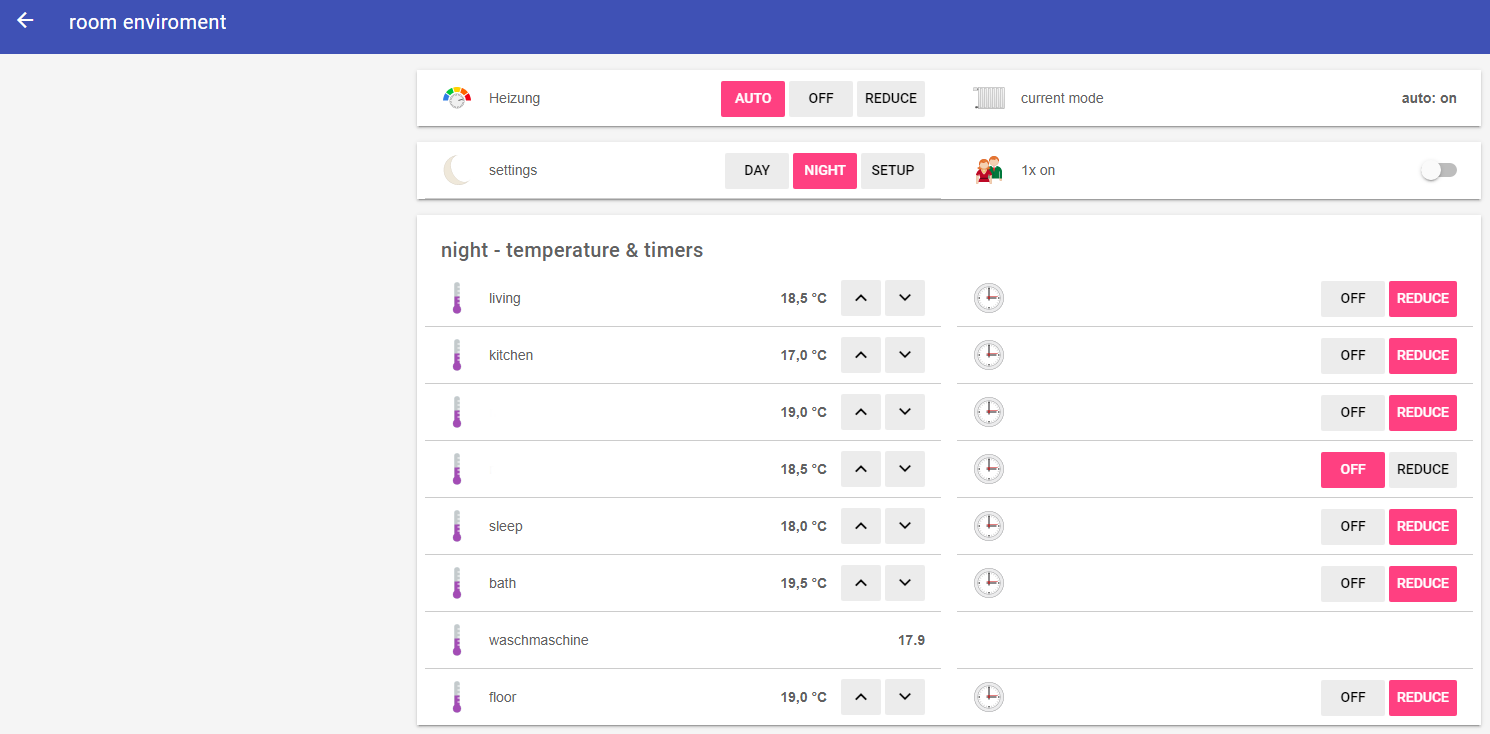Click the clock icon in floor row
The image size is (1490, 734).
click(x=989, y=697)
